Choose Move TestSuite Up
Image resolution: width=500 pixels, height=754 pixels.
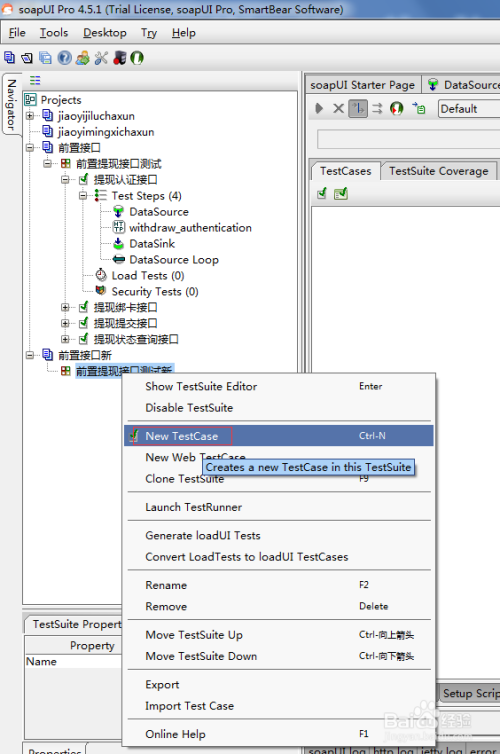(278, 635)
